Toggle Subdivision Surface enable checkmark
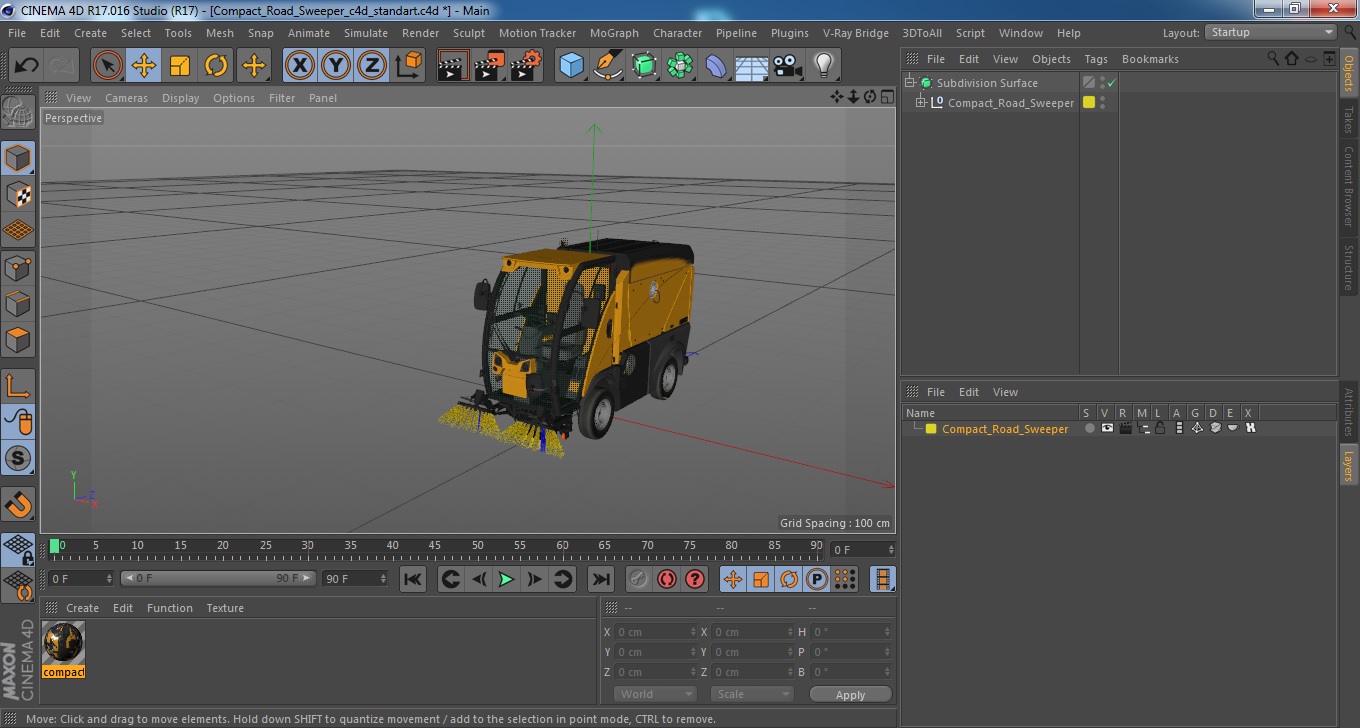The image size is (1360, 728). (1111, 83)
